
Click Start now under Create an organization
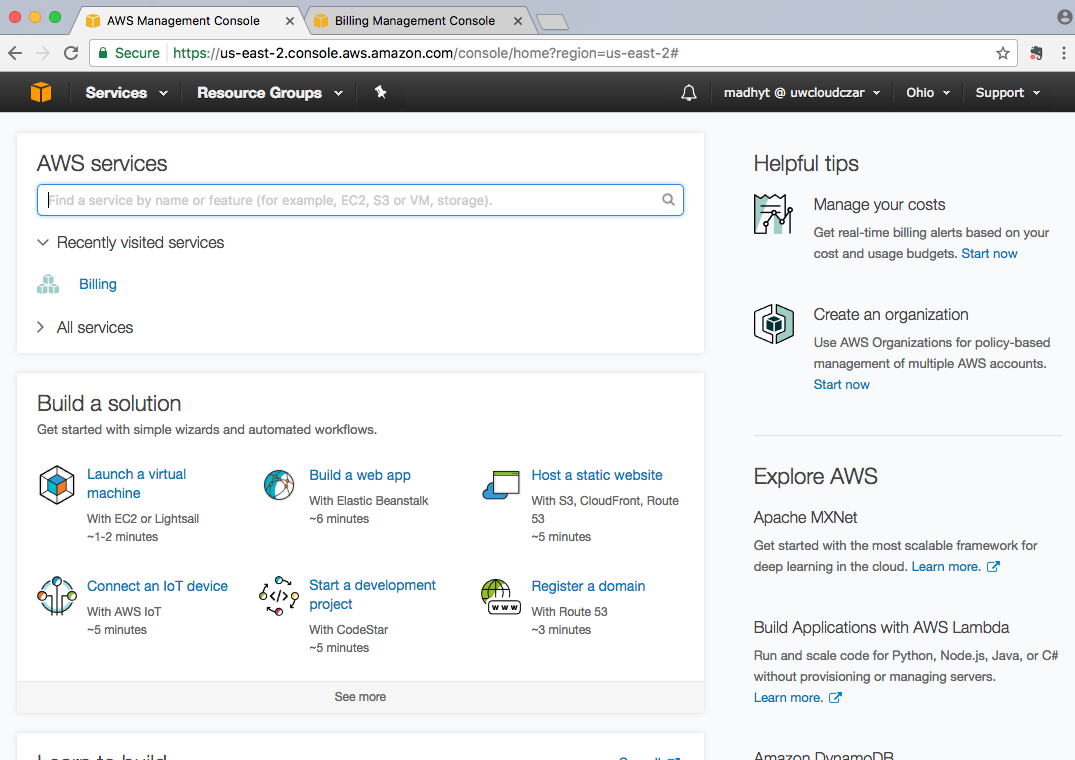click(x=841, y=384)
